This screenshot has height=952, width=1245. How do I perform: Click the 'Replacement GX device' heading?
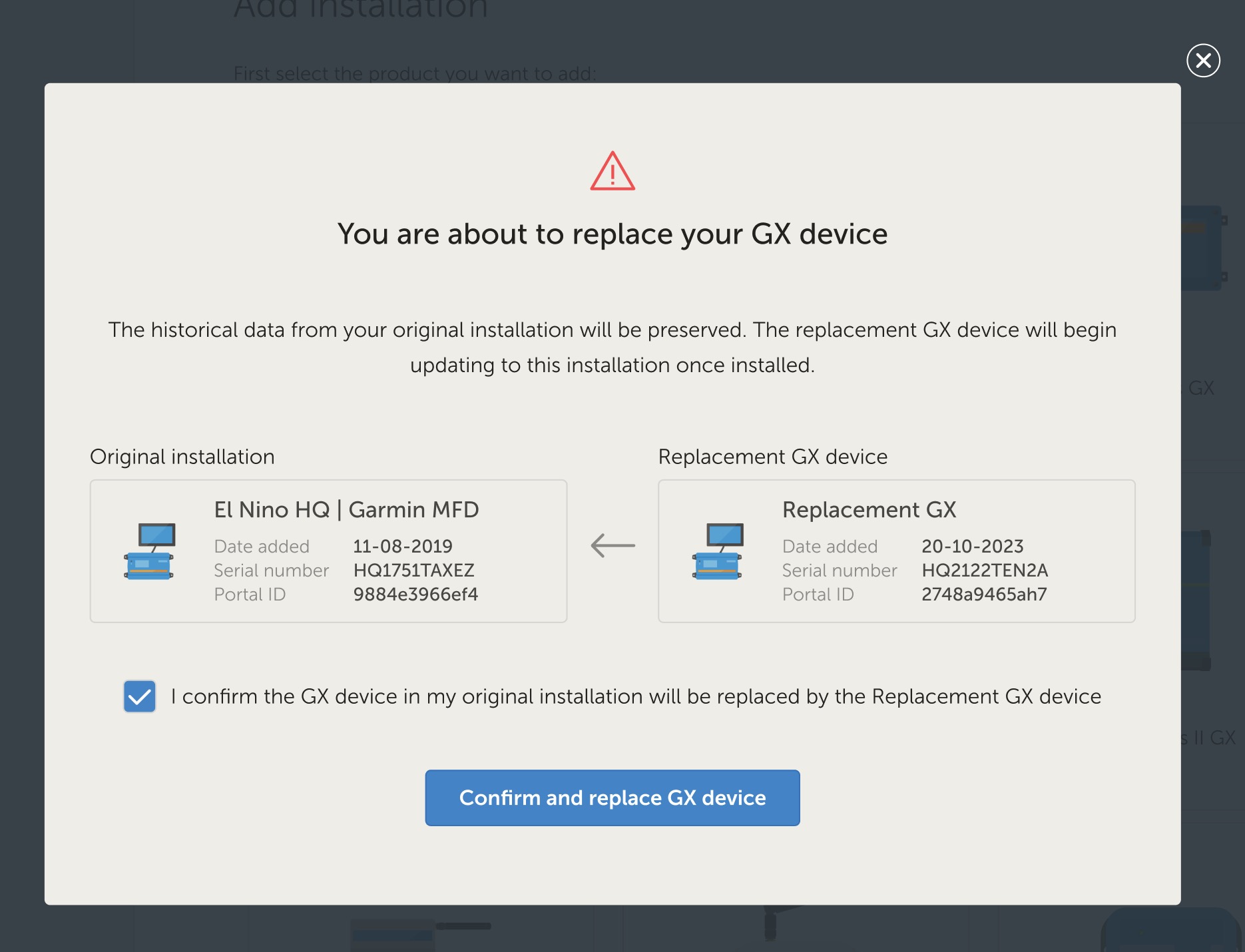coord(772,457)
